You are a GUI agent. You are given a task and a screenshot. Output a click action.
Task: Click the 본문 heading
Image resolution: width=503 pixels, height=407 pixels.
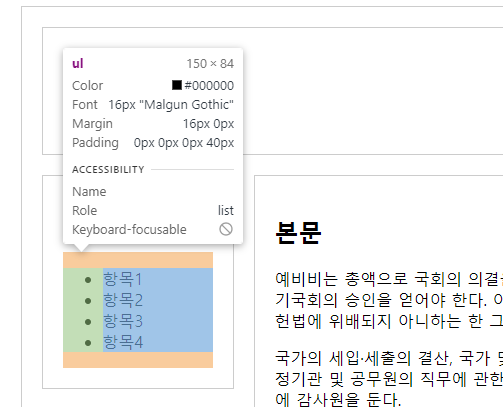(x=298, y=233)
